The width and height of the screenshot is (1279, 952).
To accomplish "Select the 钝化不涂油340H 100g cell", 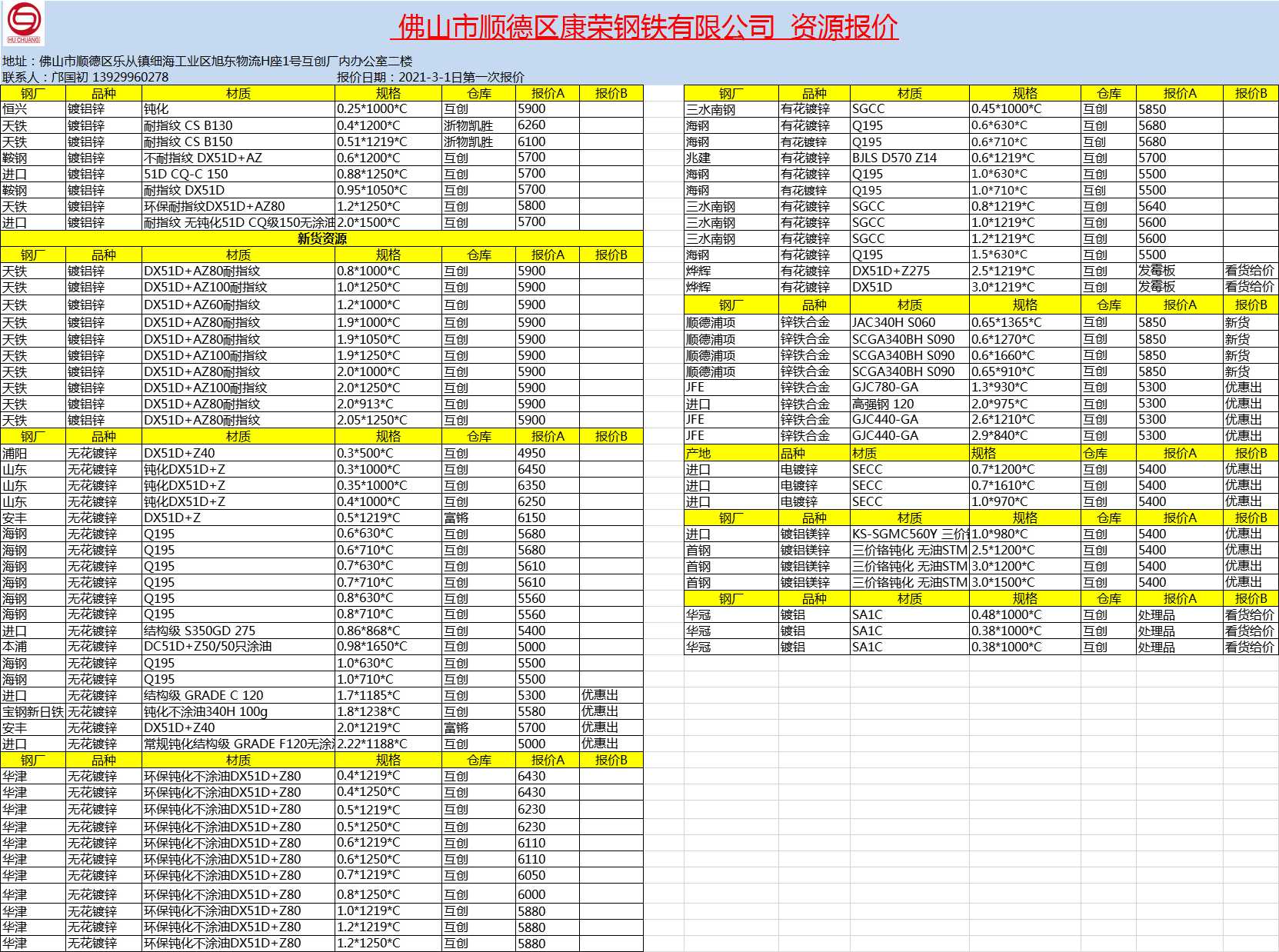I will point(238,711).
